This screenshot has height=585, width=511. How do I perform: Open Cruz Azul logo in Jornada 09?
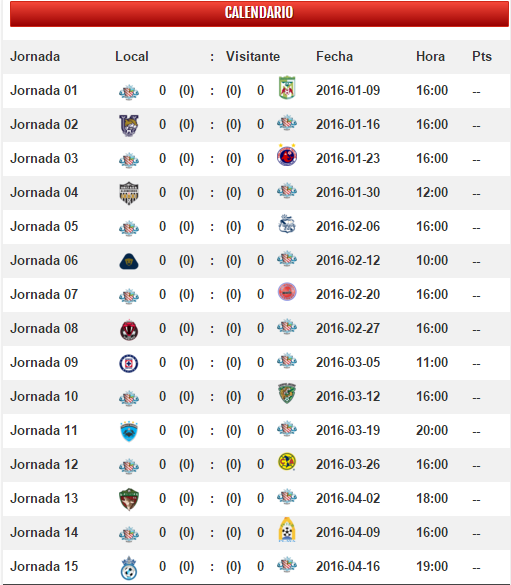pyautogui.click(x=129, y=363)
